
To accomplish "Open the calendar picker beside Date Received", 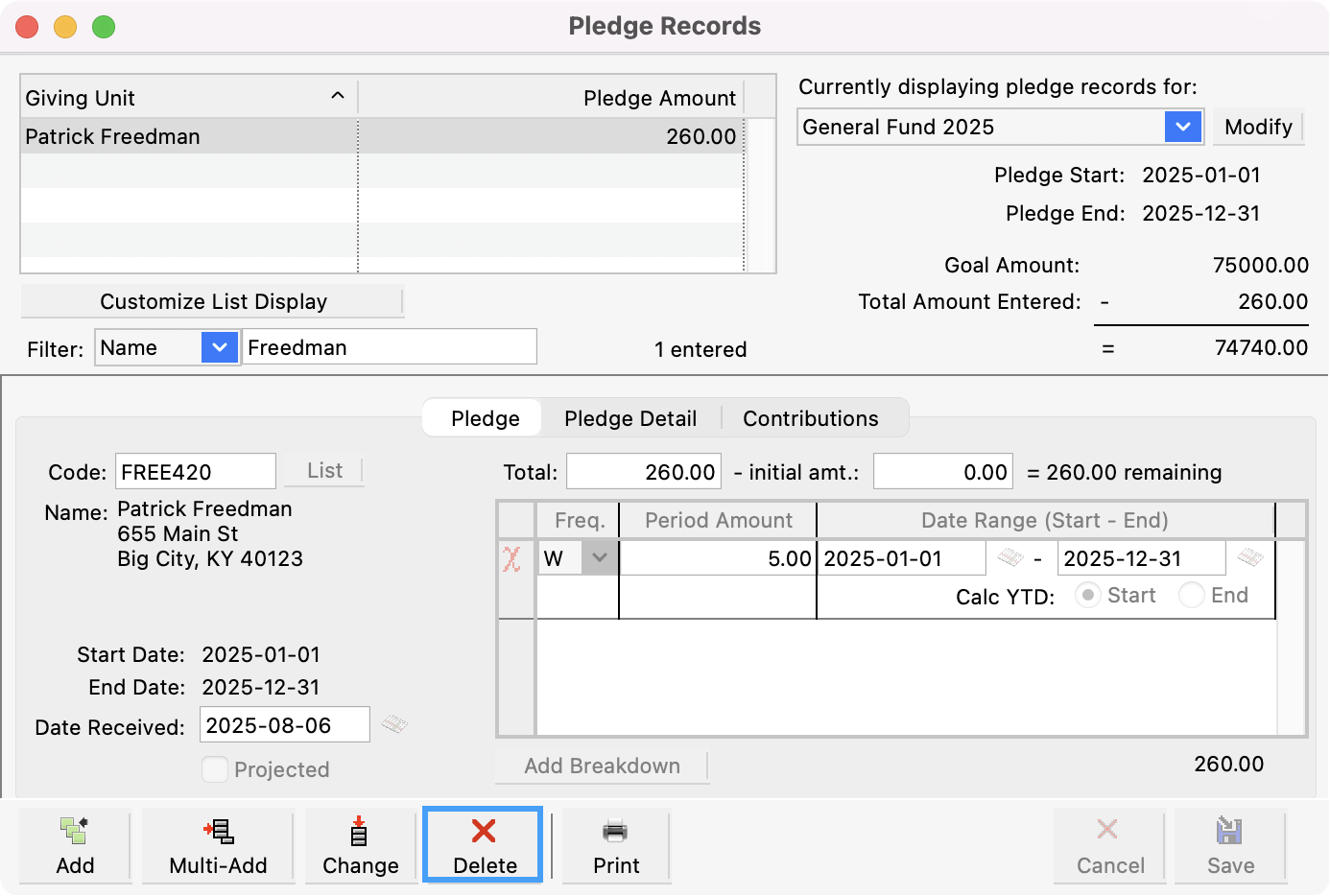I will [394, 724].
